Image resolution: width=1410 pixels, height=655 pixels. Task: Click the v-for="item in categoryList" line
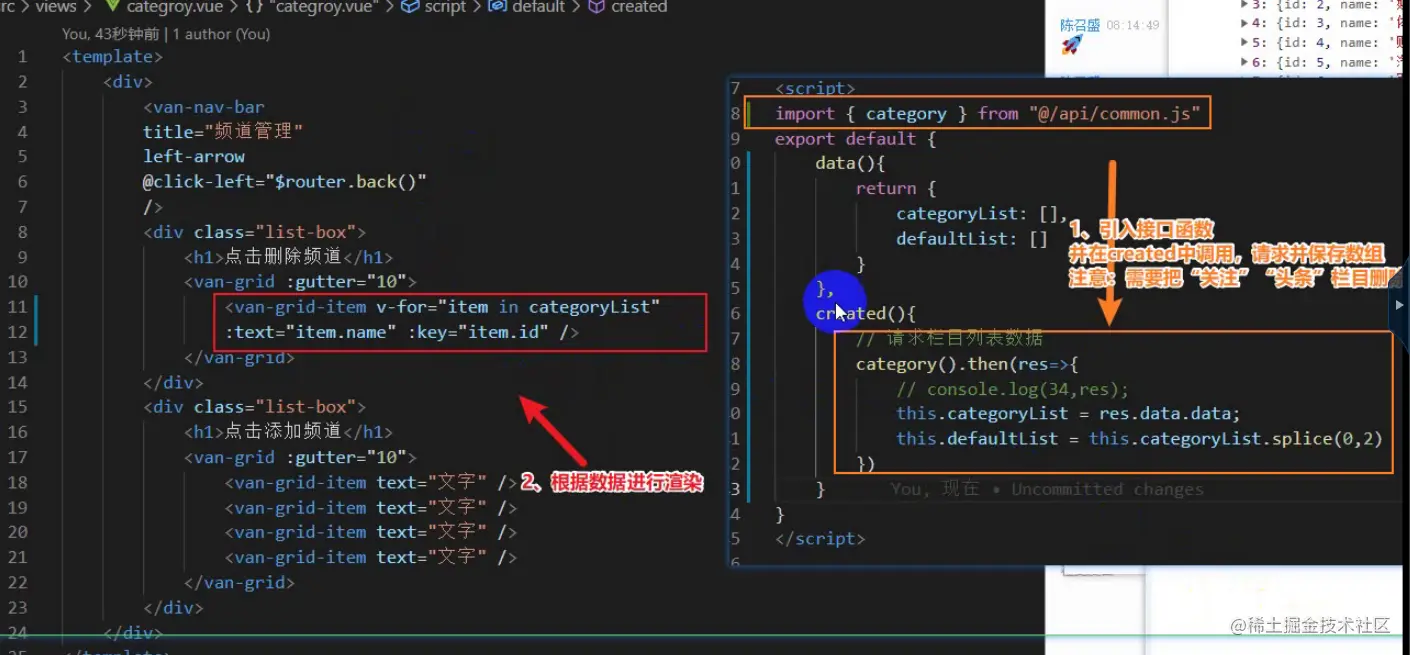pos(443,307)
